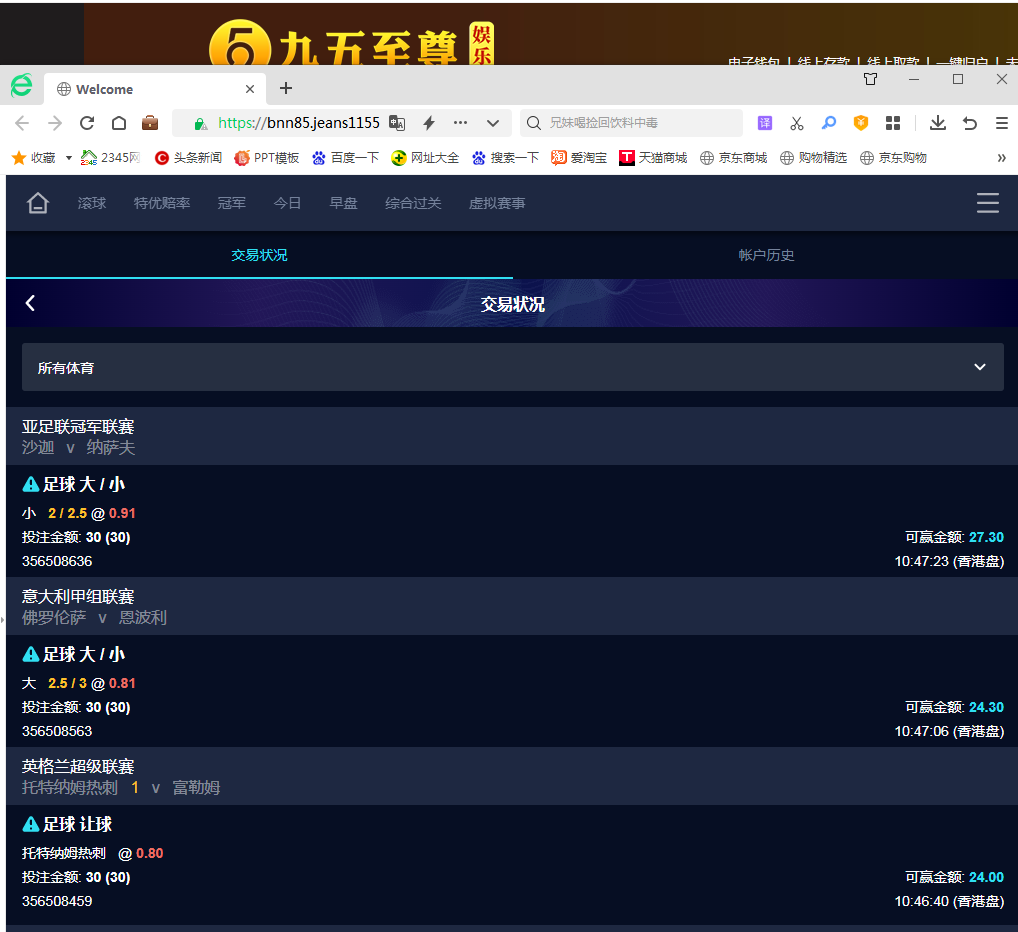Click the search magnifier icon
This screenshot has height=932, width=1018.
[534, 123]
